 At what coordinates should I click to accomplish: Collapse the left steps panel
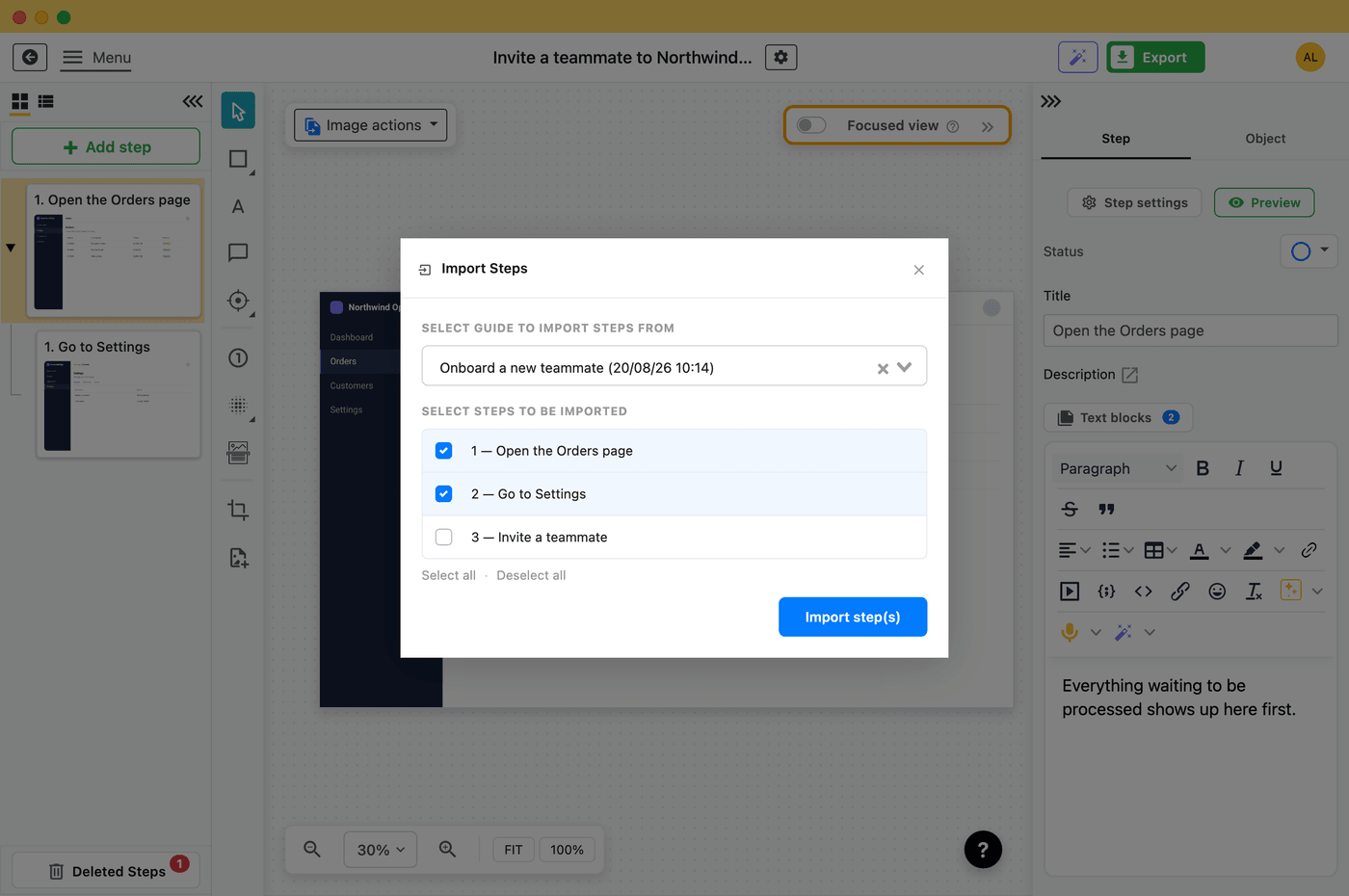tap(193, 101)
